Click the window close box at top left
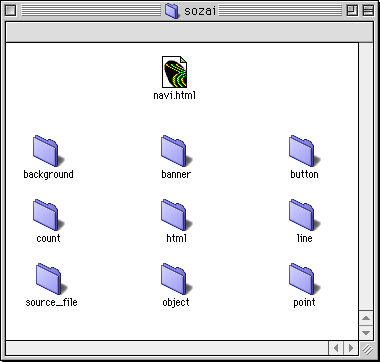 (x=11, y=11)
